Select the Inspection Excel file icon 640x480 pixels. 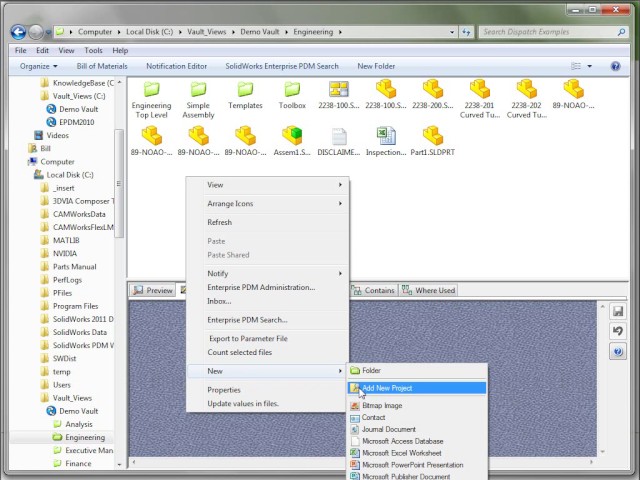click(386, 141)
